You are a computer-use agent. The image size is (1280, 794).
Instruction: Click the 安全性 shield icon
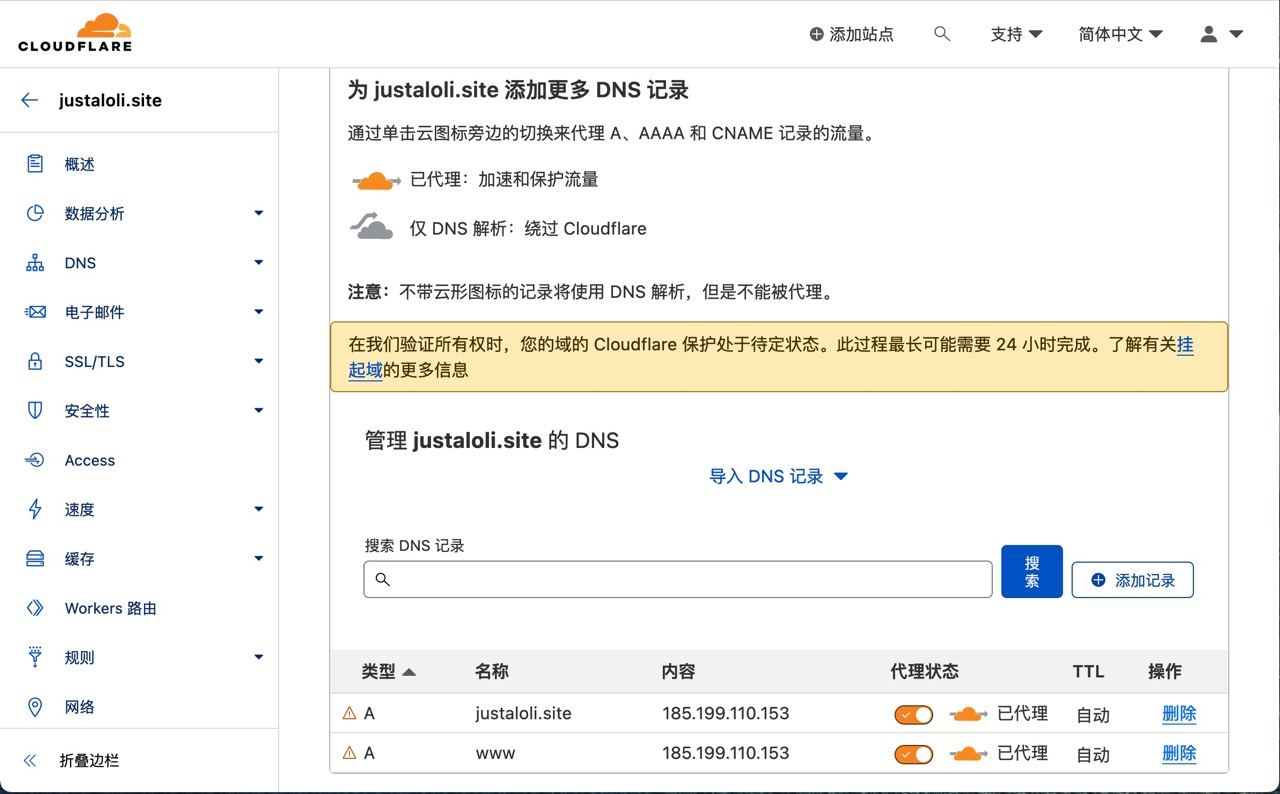point(35,410)
